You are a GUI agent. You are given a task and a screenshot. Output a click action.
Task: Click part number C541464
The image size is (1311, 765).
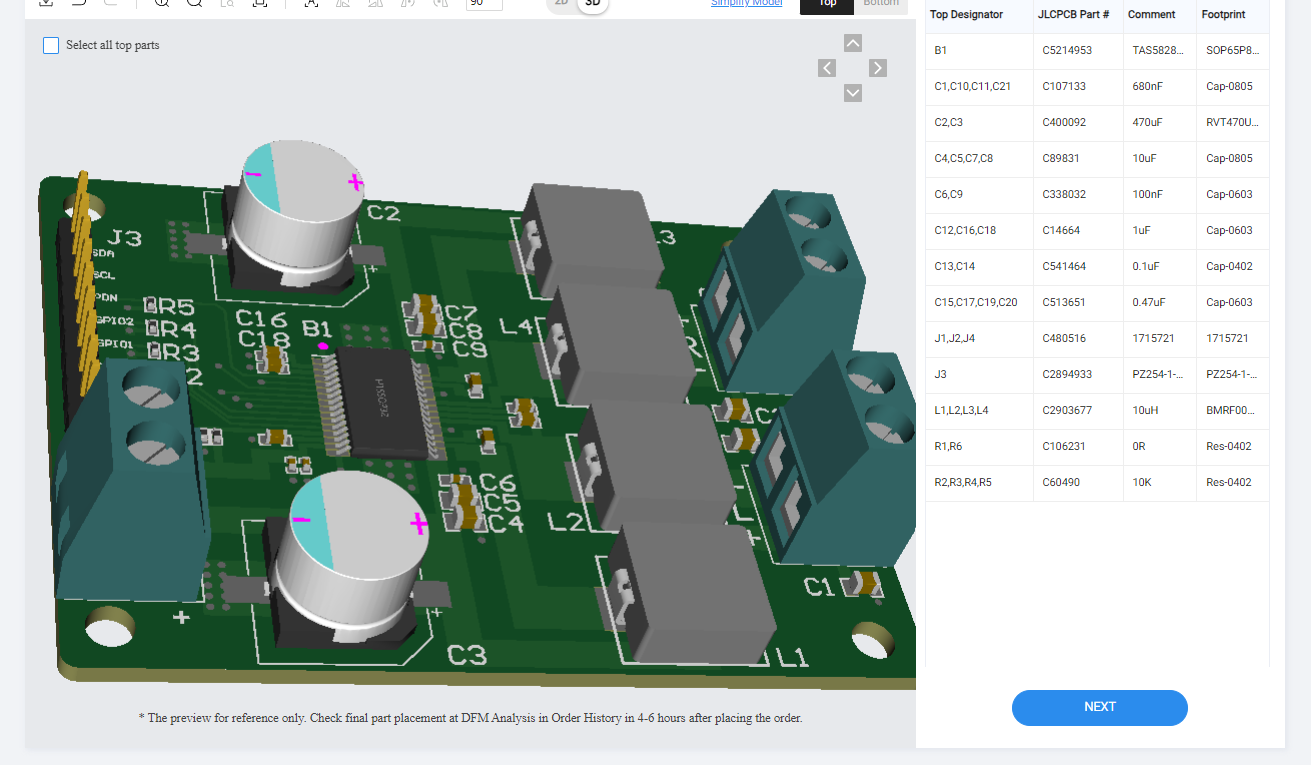1064,266
